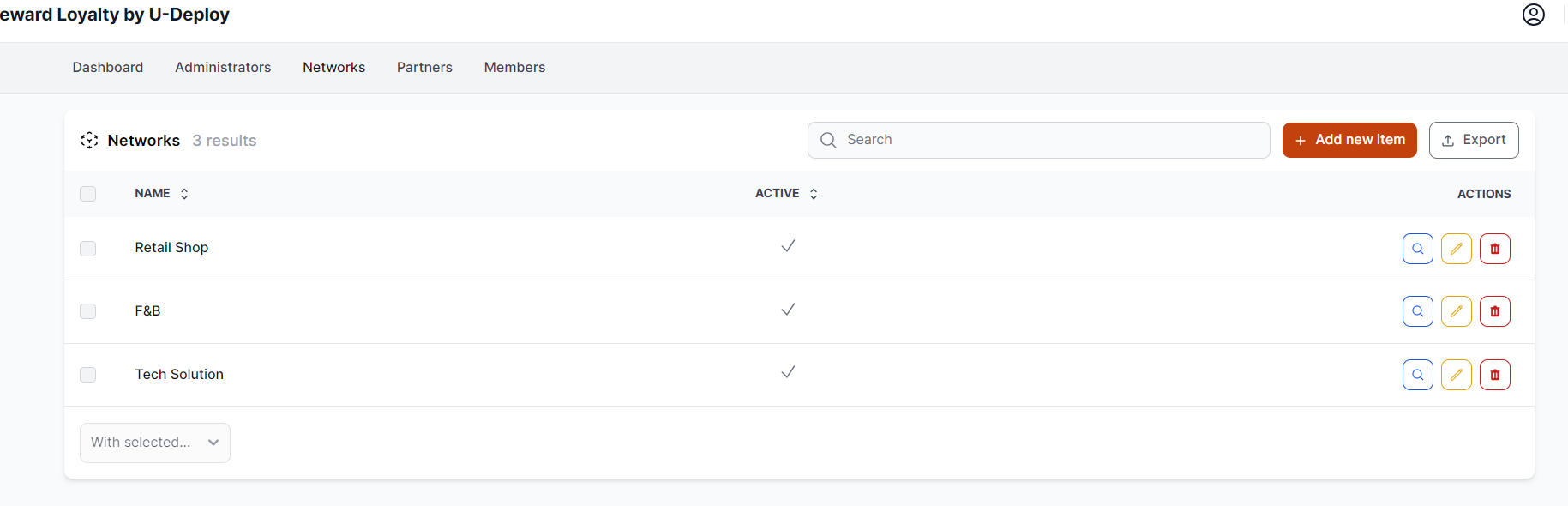The image size is (1568, 506).
Task: View details of F&B network
Action: (1417, 311)
